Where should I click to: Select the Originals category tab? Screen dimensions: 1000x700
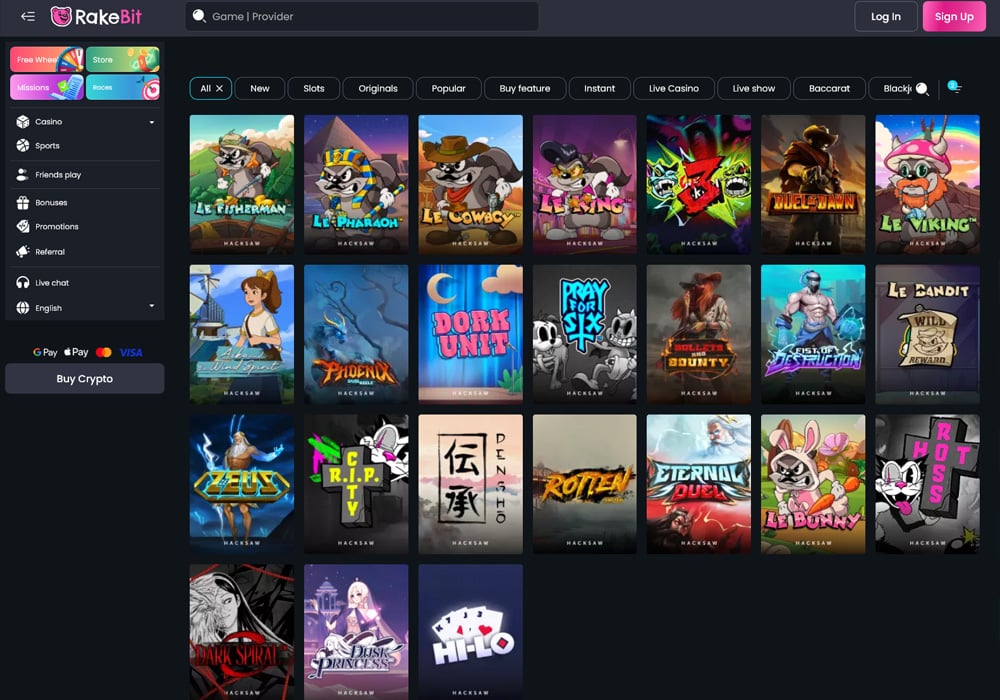[378, 88]
